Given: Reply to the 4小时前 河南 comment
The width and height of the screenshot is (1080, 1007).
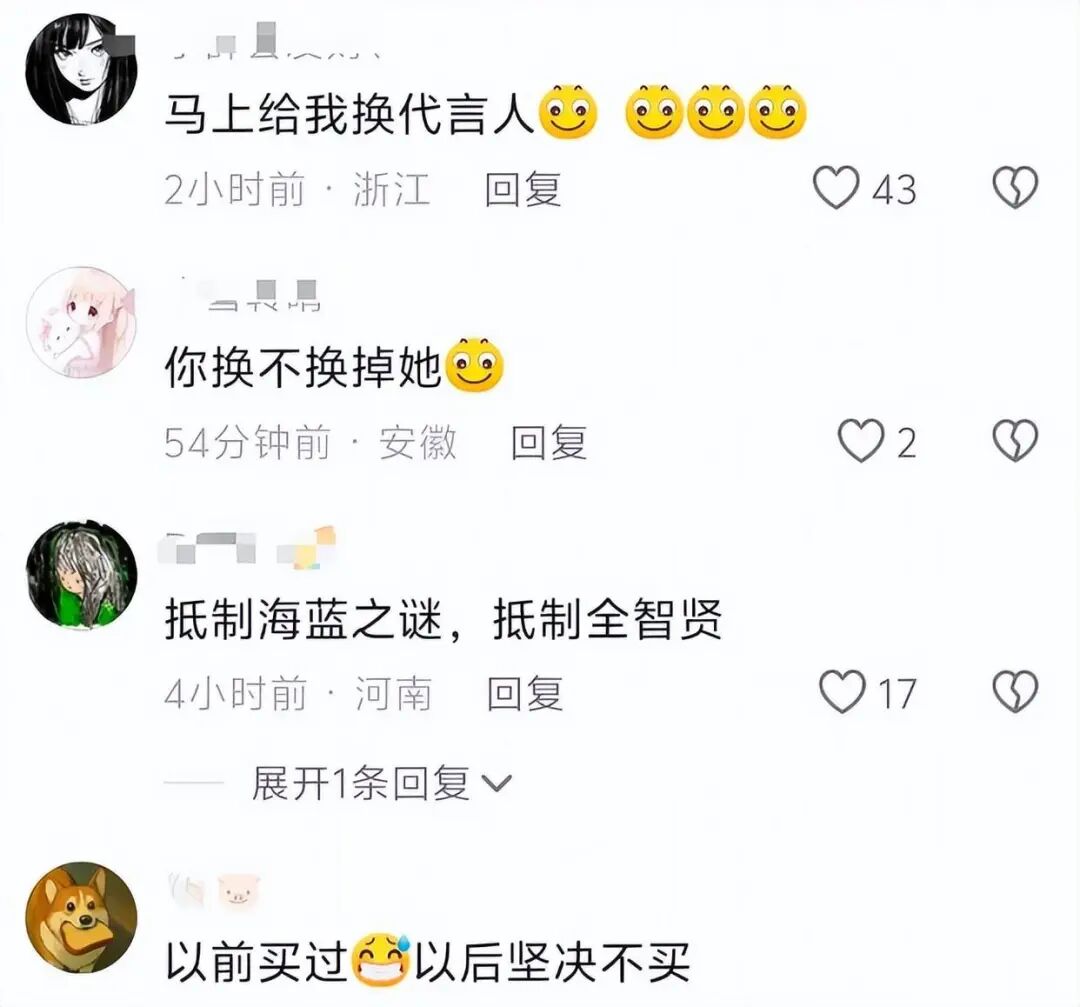Looking at the screenshot, I should click(526, 693).
